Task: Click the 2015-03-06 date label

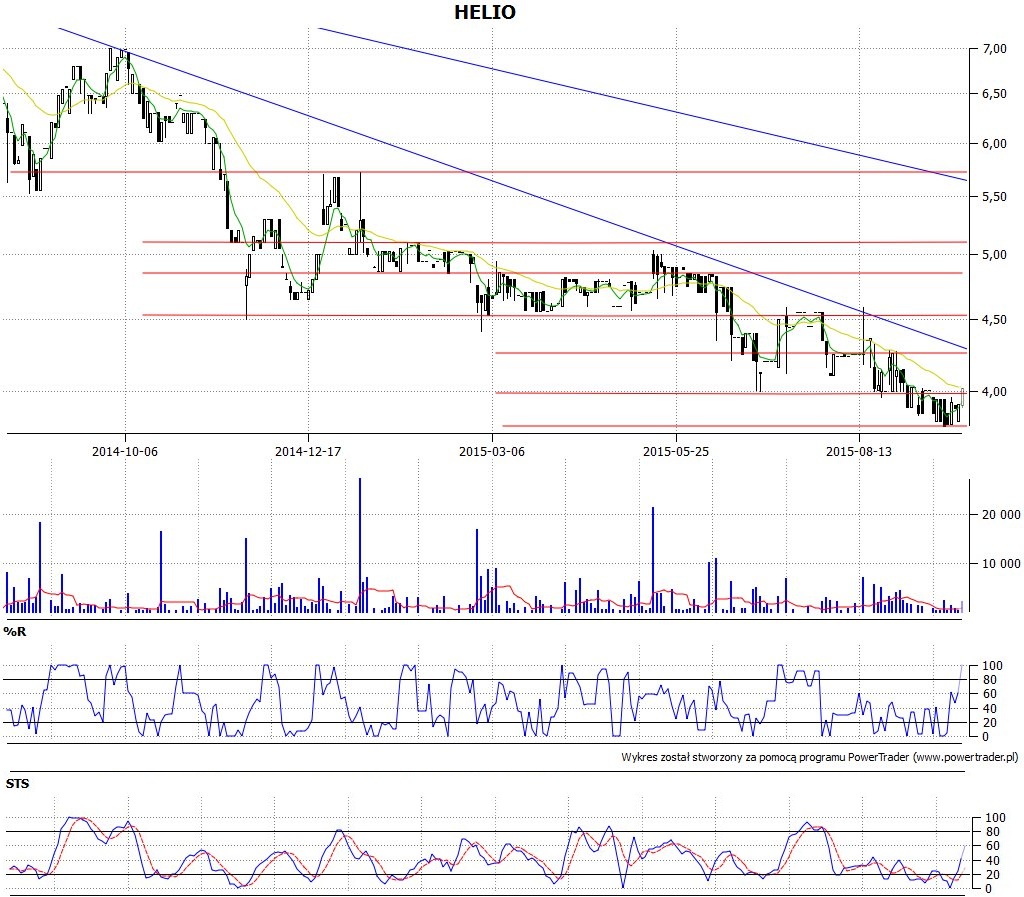Action: click(x=492, y=451)
